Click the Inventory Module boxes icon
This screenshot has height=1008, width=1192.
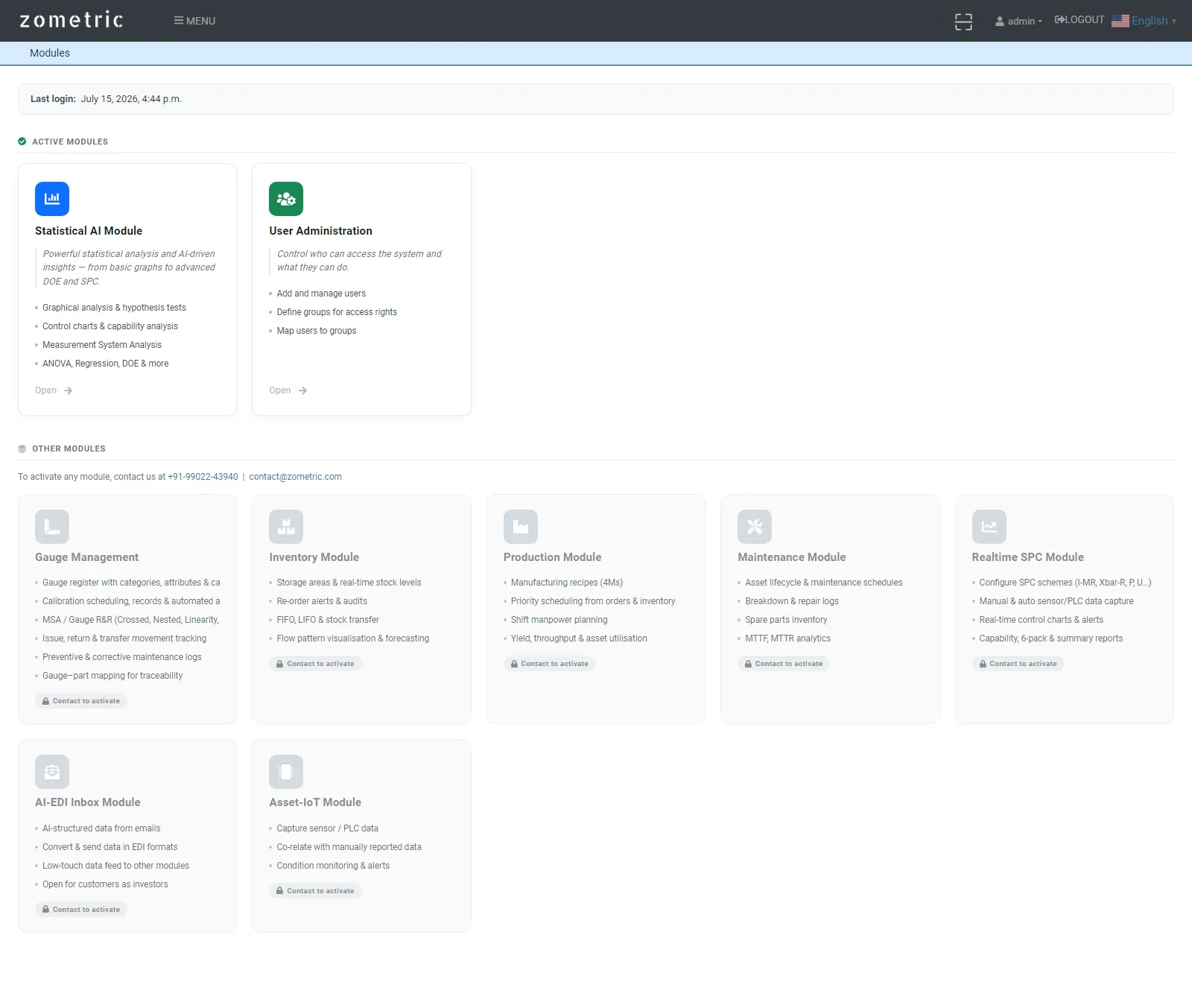(x=286, y=527)
